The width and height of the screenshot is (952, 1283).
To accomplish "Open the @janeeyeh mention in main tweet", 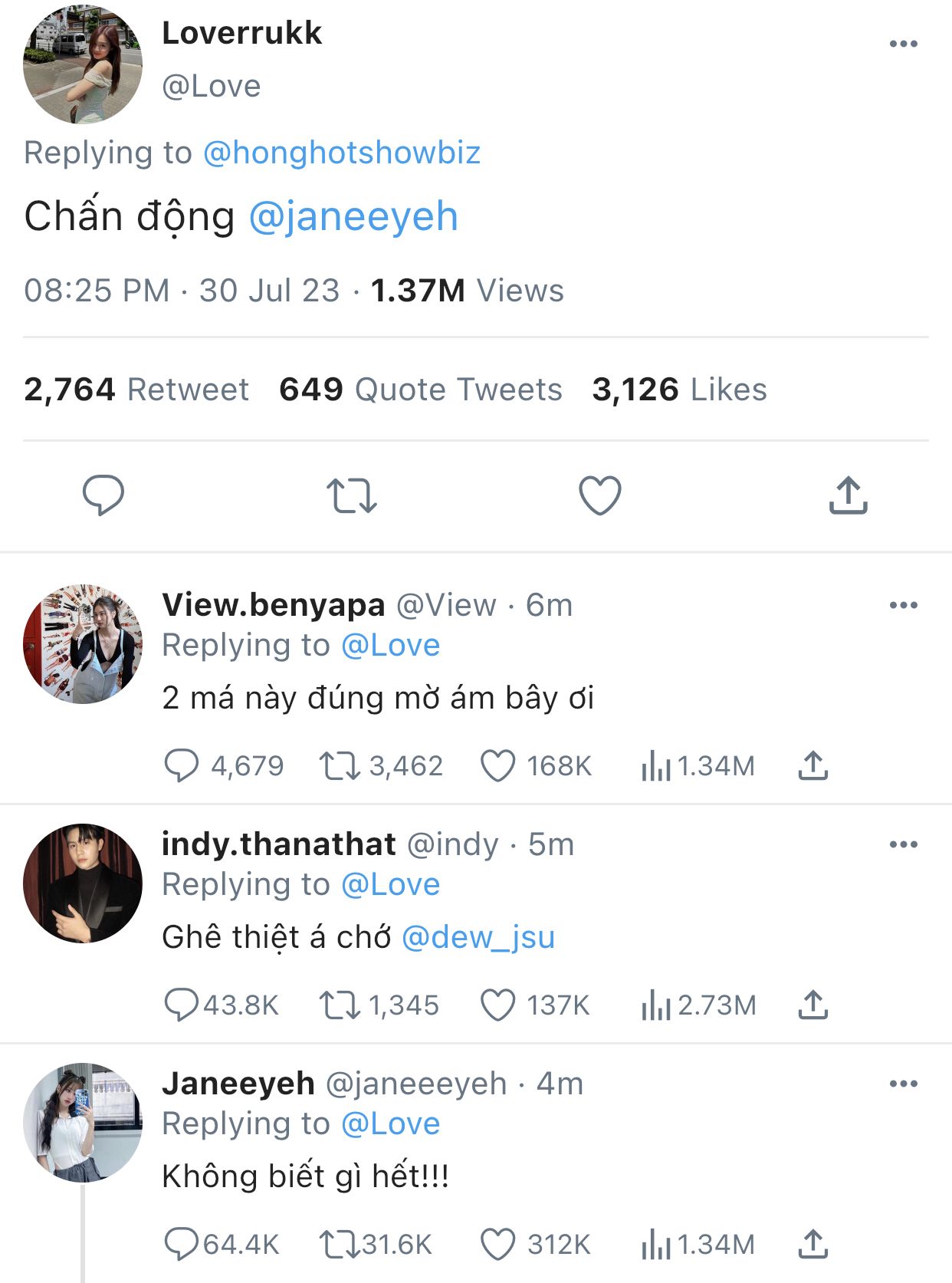I will tap(353, 216).
